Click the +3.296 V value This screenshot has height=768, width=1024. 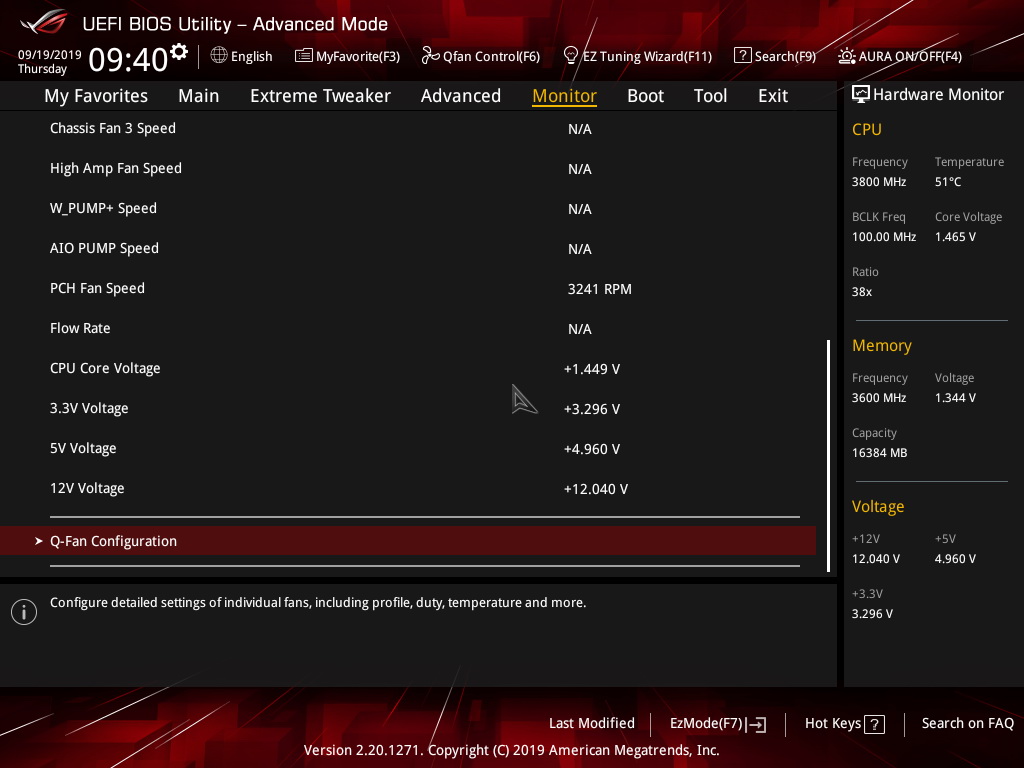[x=592, y=409]
